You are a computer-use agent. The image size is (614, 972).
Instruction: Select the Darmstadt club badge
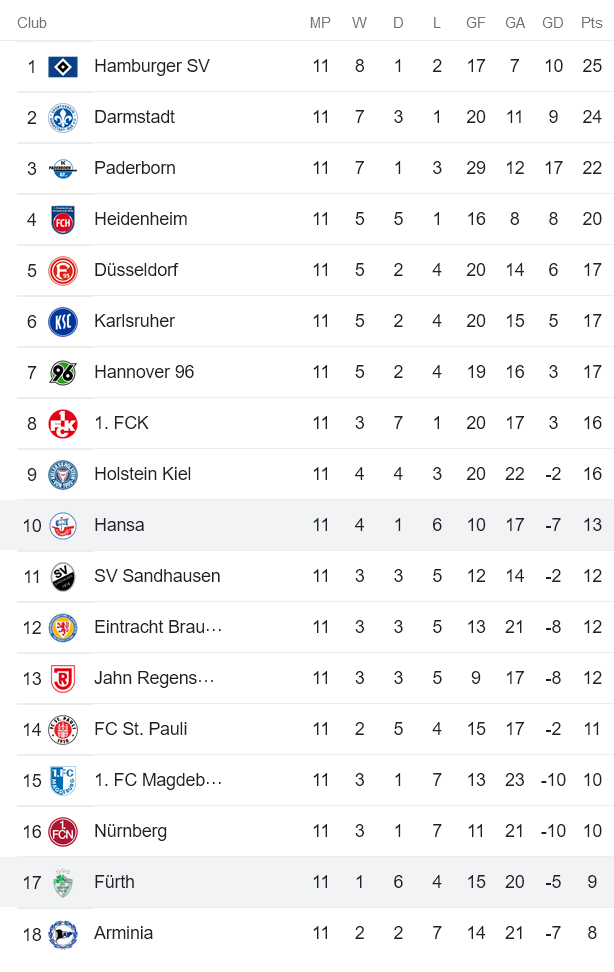pyautogui.click(x=60, y=117)
